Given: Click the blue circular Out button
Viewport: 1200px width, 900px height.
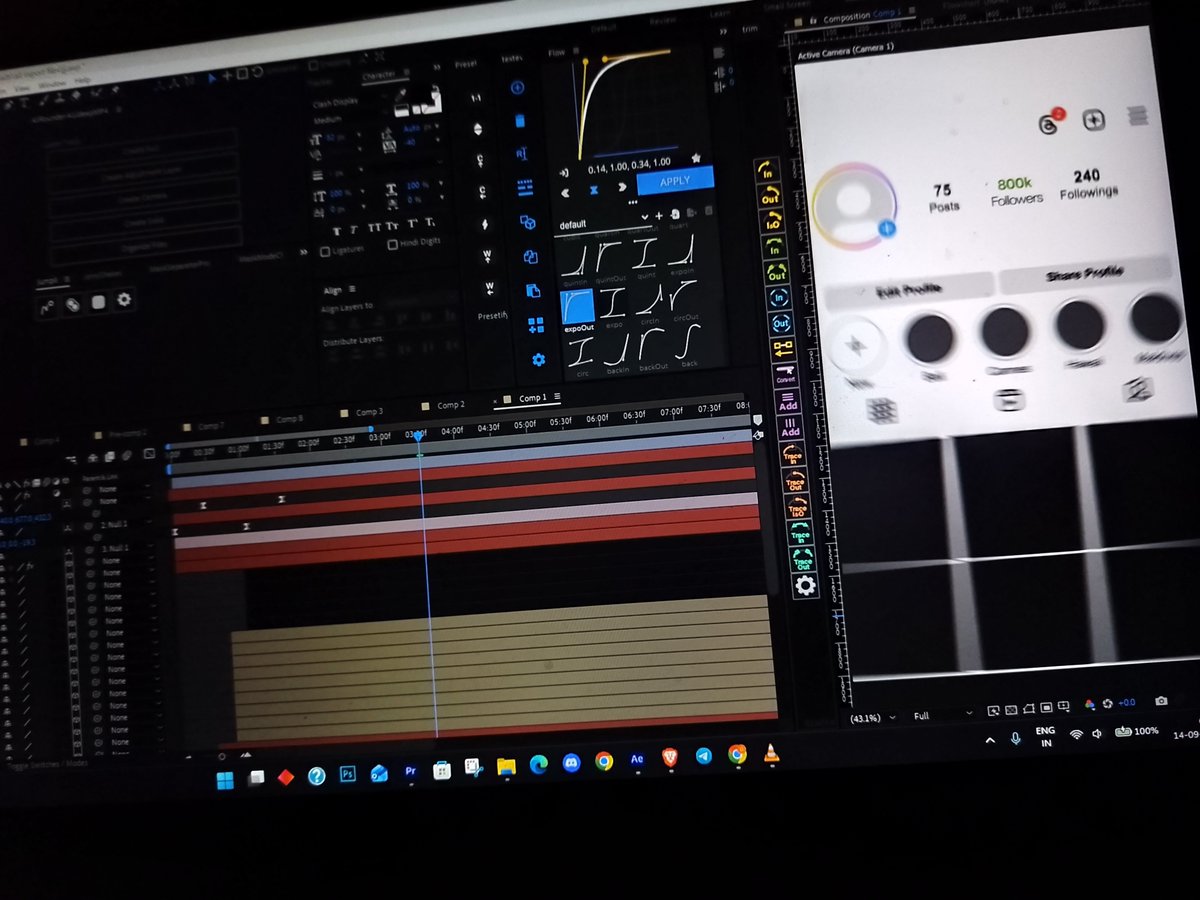Looking at the screenshot, I should [x=780, y=323].
